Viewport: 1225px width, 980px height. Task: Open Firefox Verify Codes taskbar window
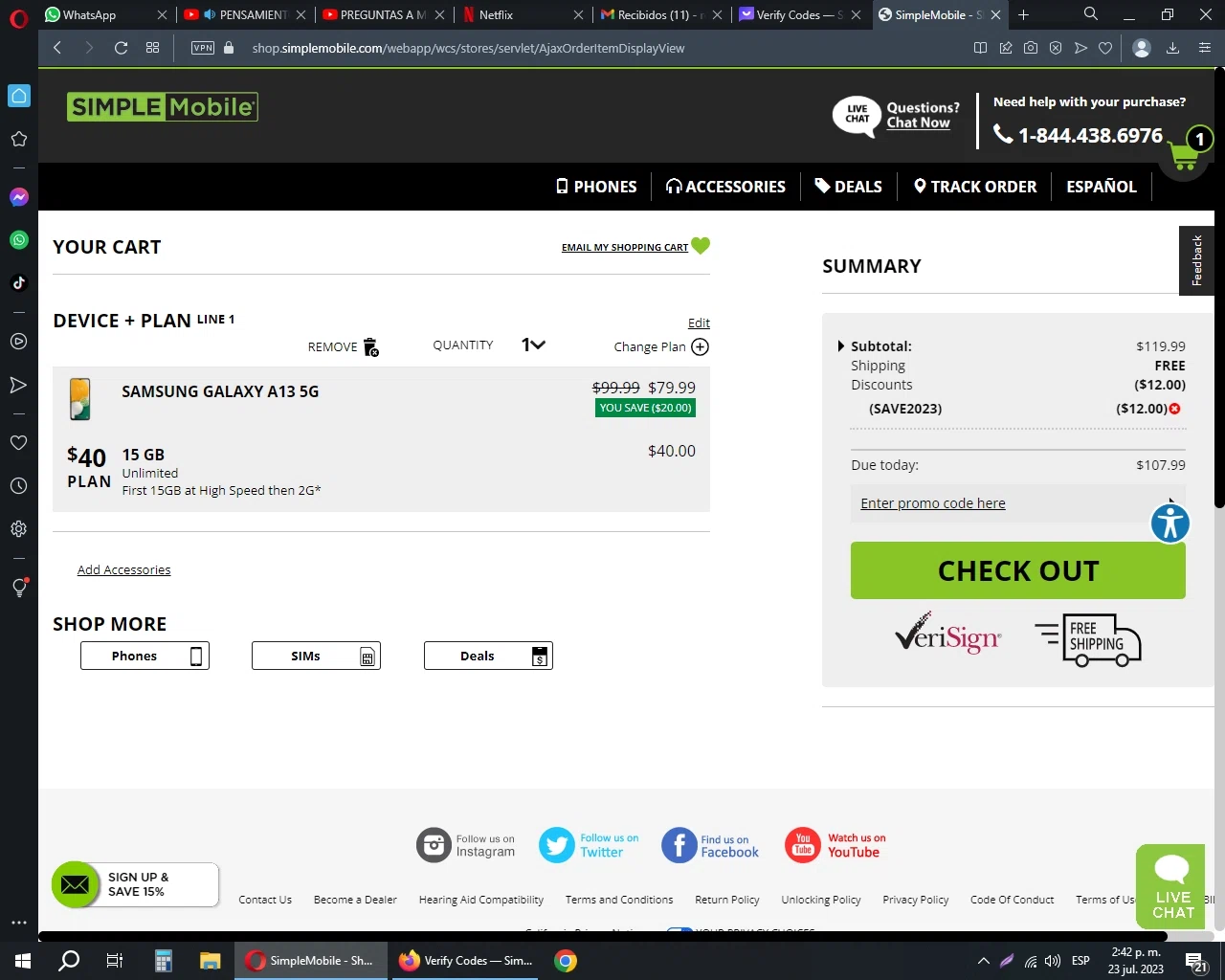coord(466,961)
